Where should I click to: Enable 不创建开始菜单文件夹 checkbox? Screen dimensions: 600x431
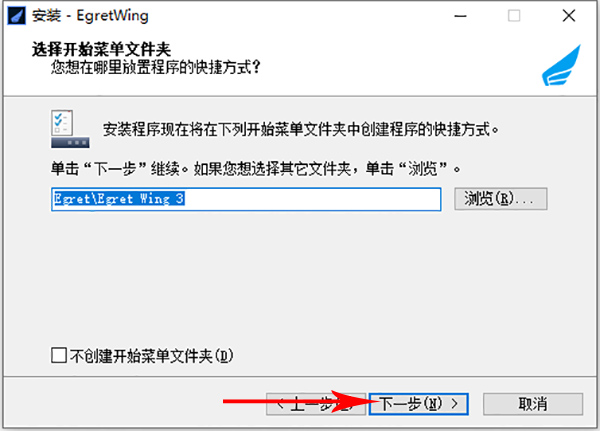[59, 355]
